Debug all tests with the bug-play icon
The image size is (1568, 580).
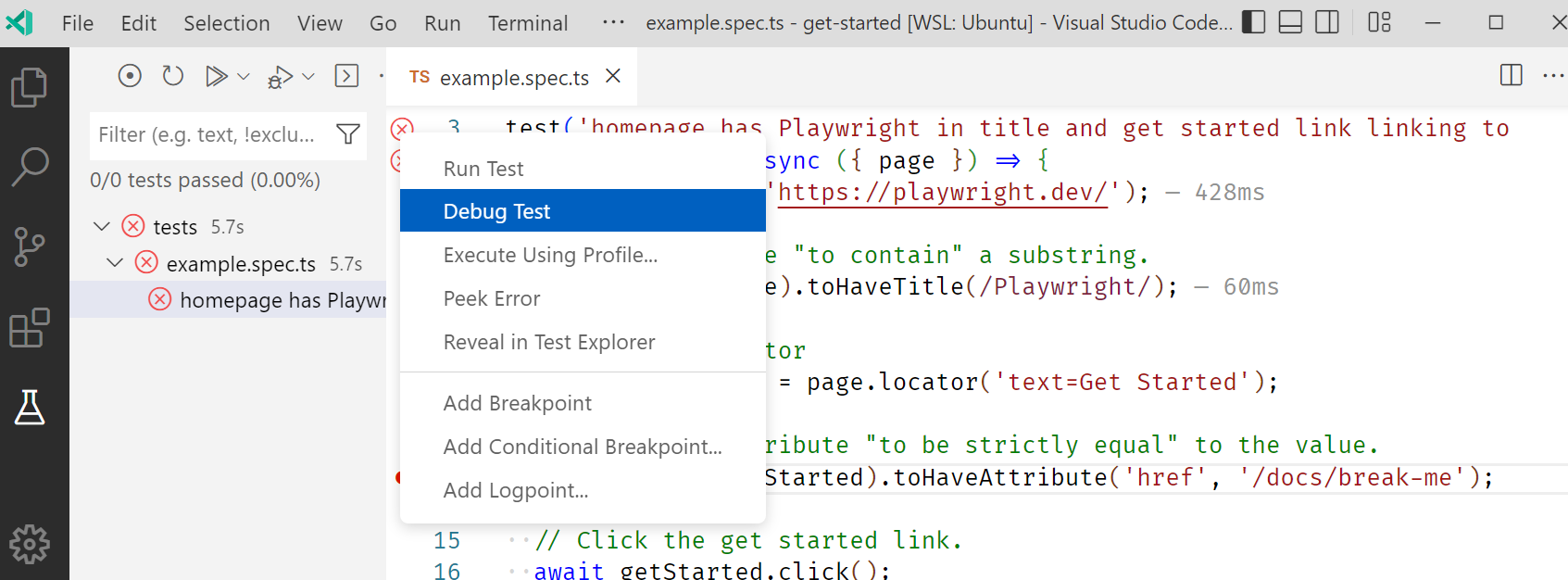tap(280, 77)
